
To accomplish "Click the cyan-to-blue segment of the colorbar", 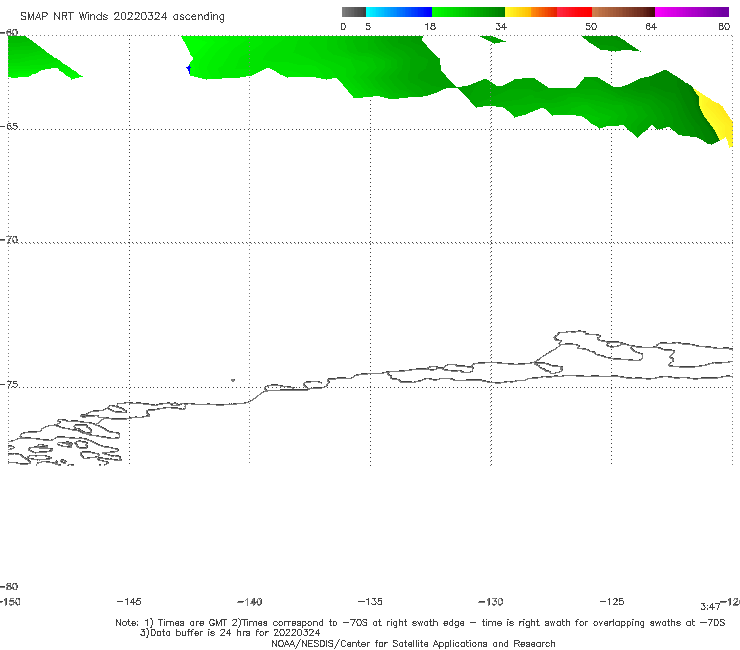I will (399, 12).
